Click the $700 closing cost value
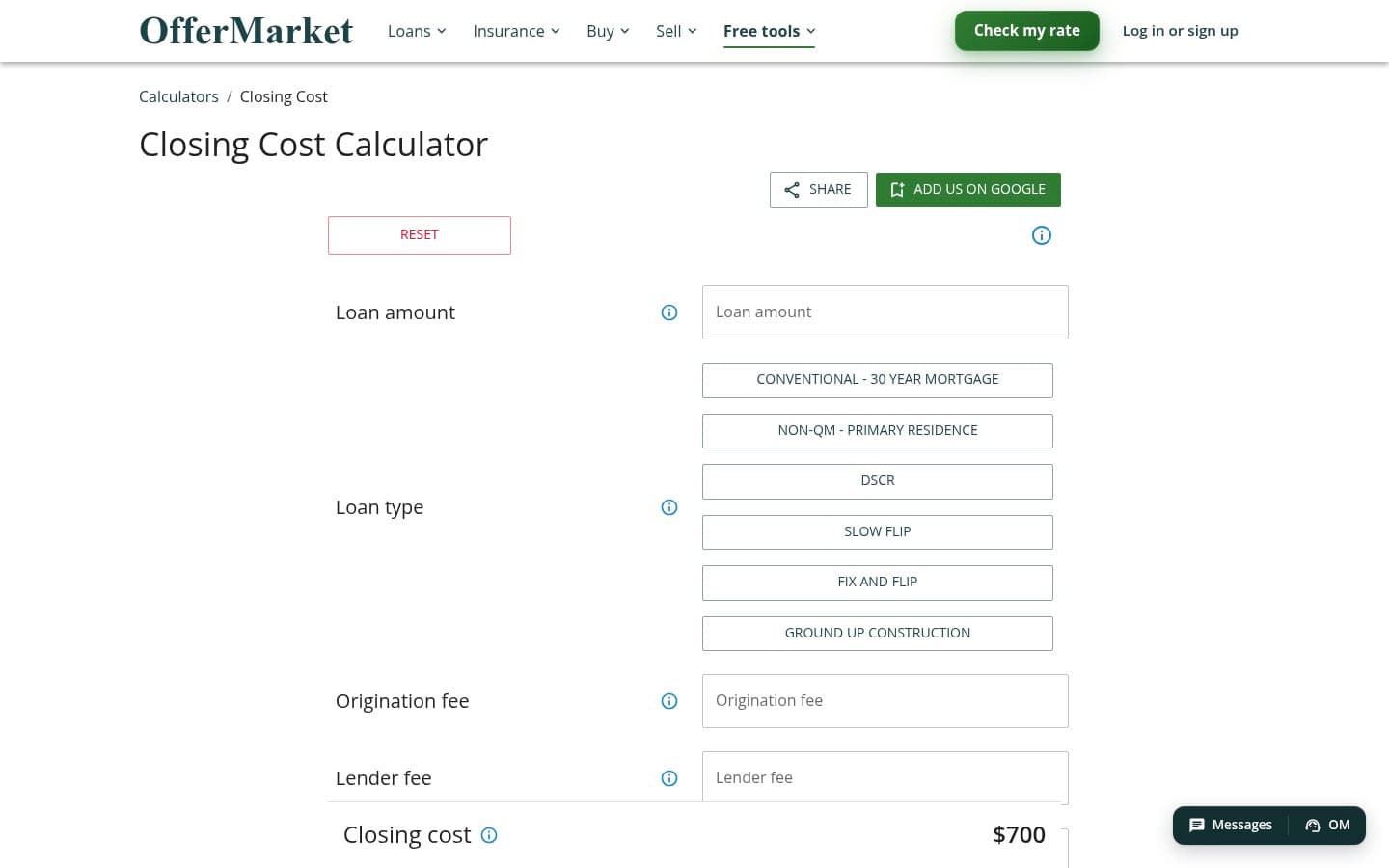Screen dimensions: 1389x868 (x=1019, y=835)
